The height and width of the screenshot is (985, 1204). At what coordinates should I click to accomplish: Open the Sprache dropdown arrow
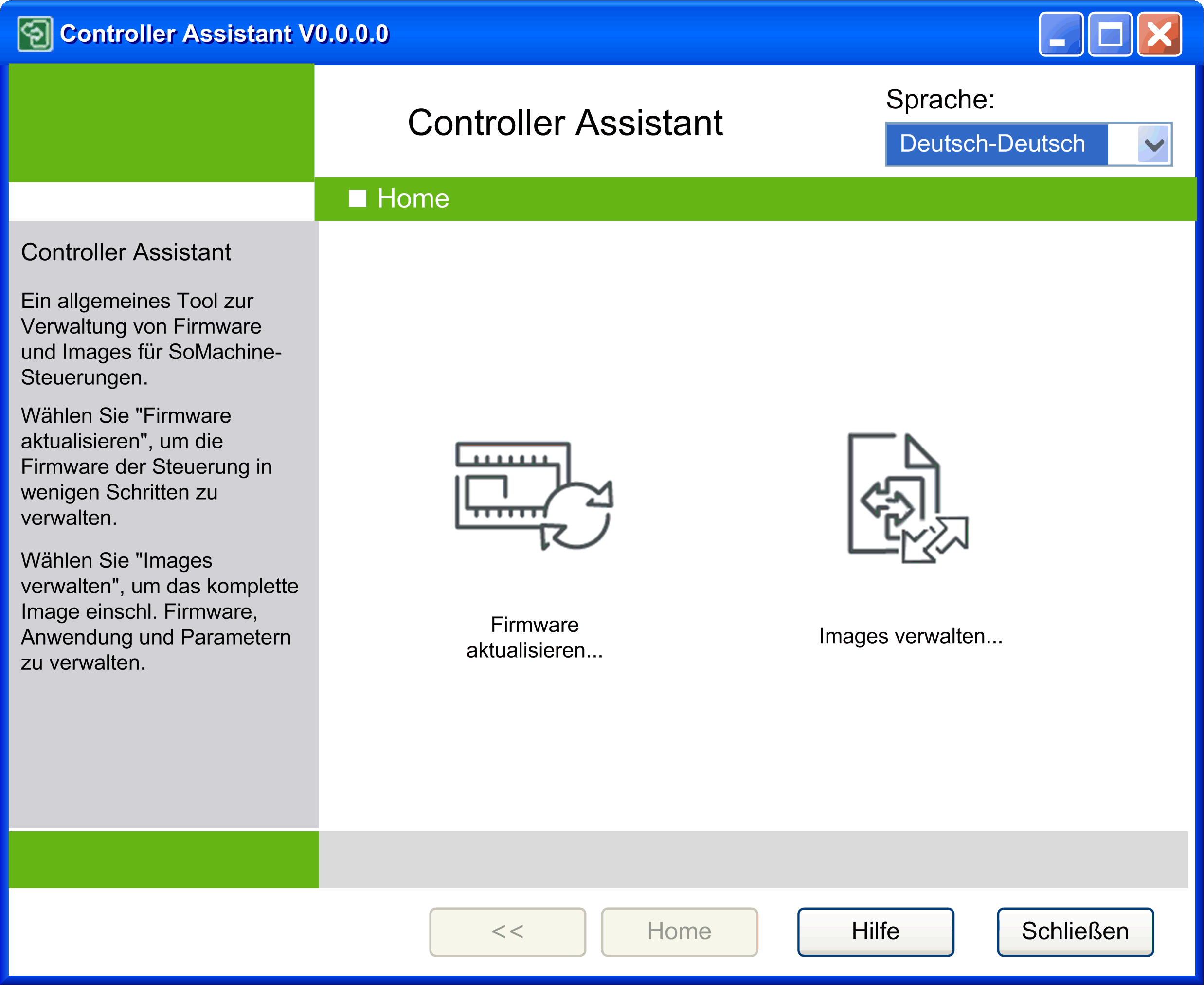click(1153, 144)
